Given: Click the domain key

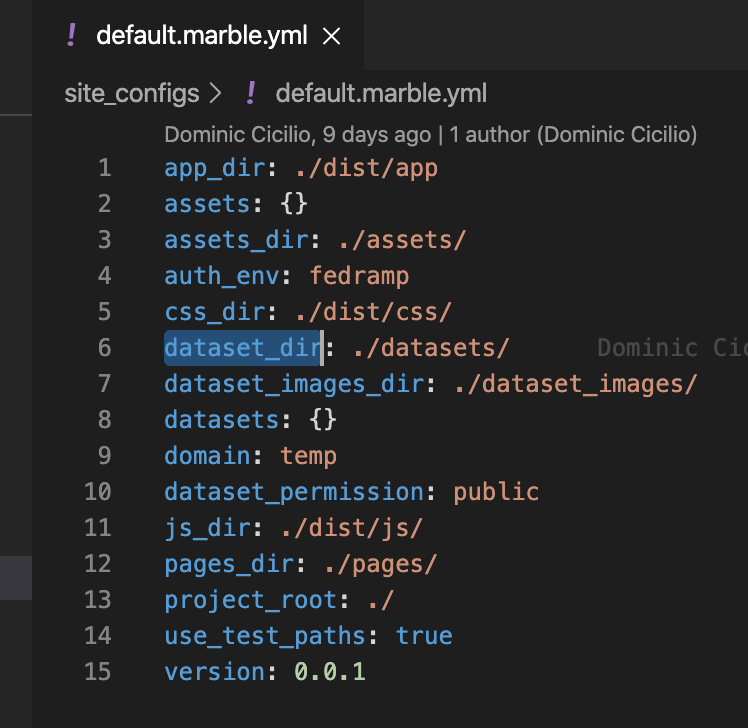Looking at the screenshot, I should coord(207,457).
